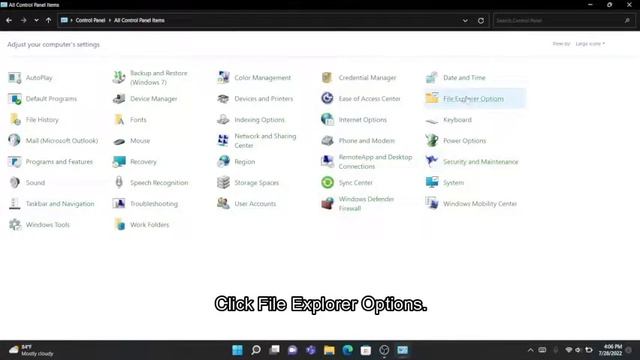Click the All Control Panel Items breadcrumb
The image size is (640, 360).
pos(139,20)
